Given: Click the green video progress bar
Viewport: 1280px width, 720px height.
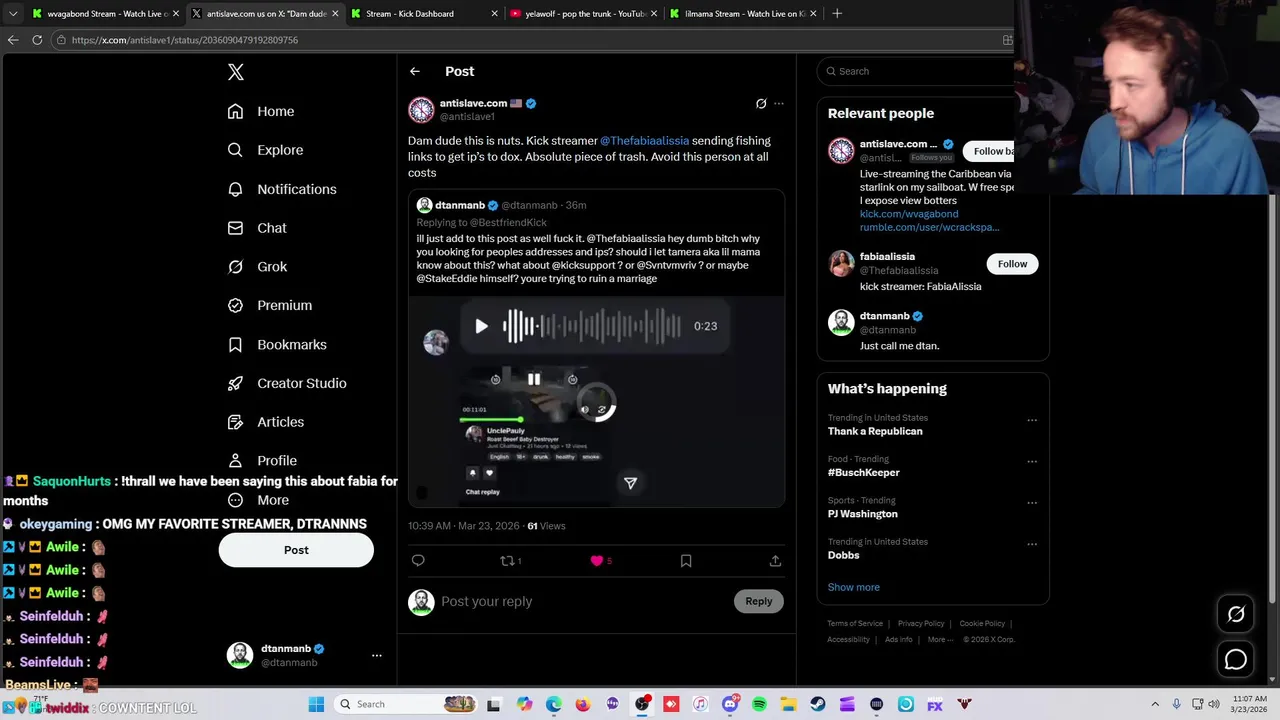Looking at the screenshot, I should point(491,419).
